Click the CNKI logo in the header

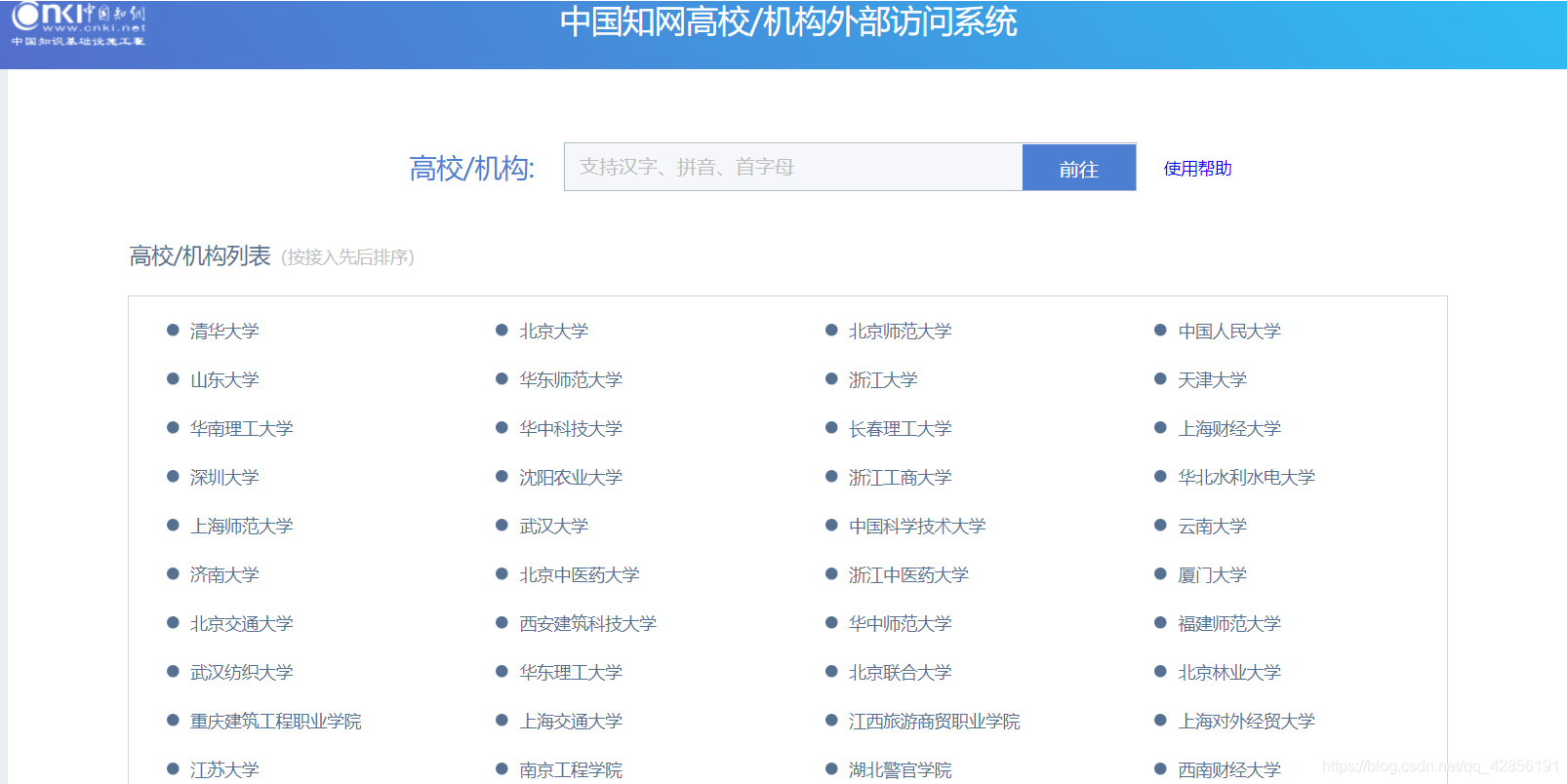click(78, 24)
